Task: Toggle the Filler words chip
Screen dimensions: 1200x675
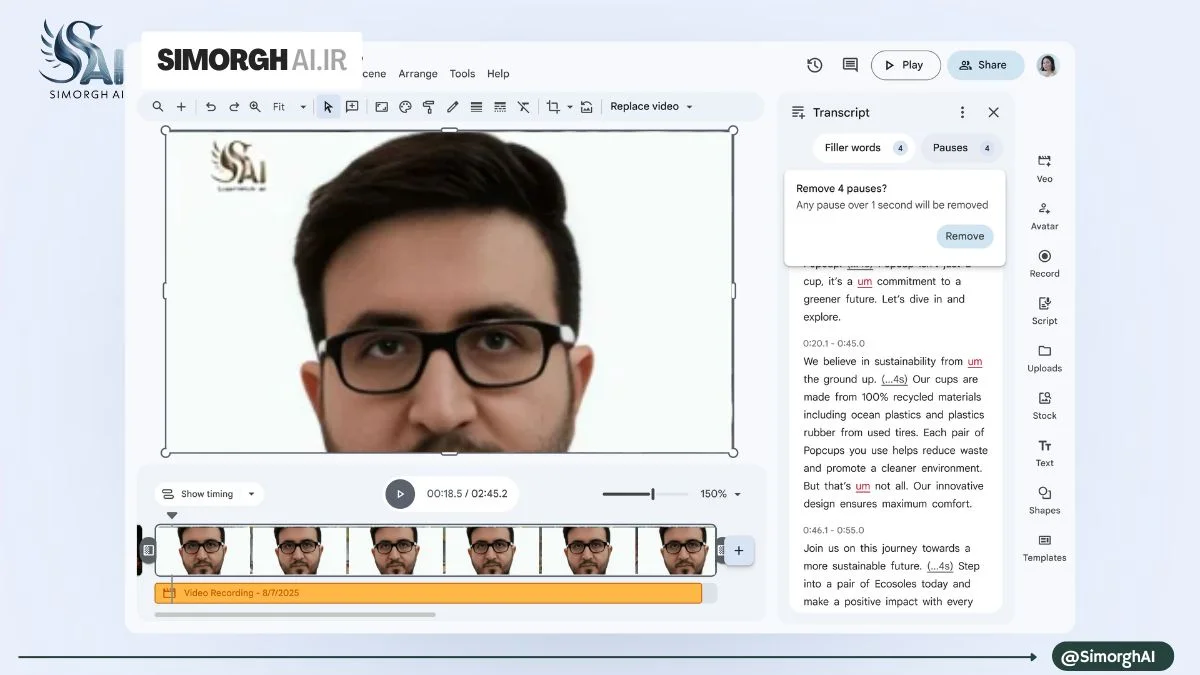Action: click(864, 148)
